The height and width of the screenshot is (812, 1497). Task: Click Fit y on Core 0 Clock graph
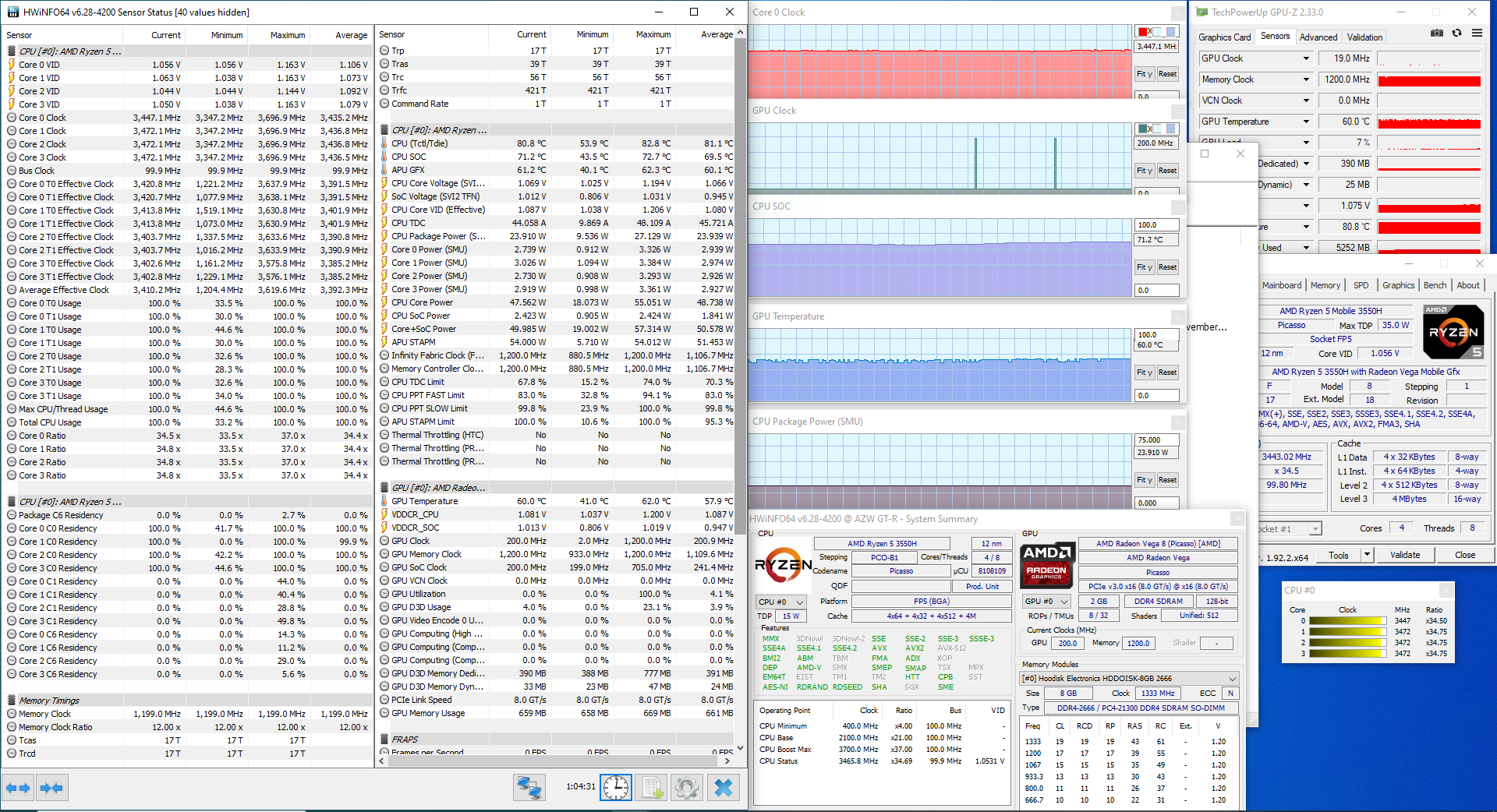tap(1145, 74)
